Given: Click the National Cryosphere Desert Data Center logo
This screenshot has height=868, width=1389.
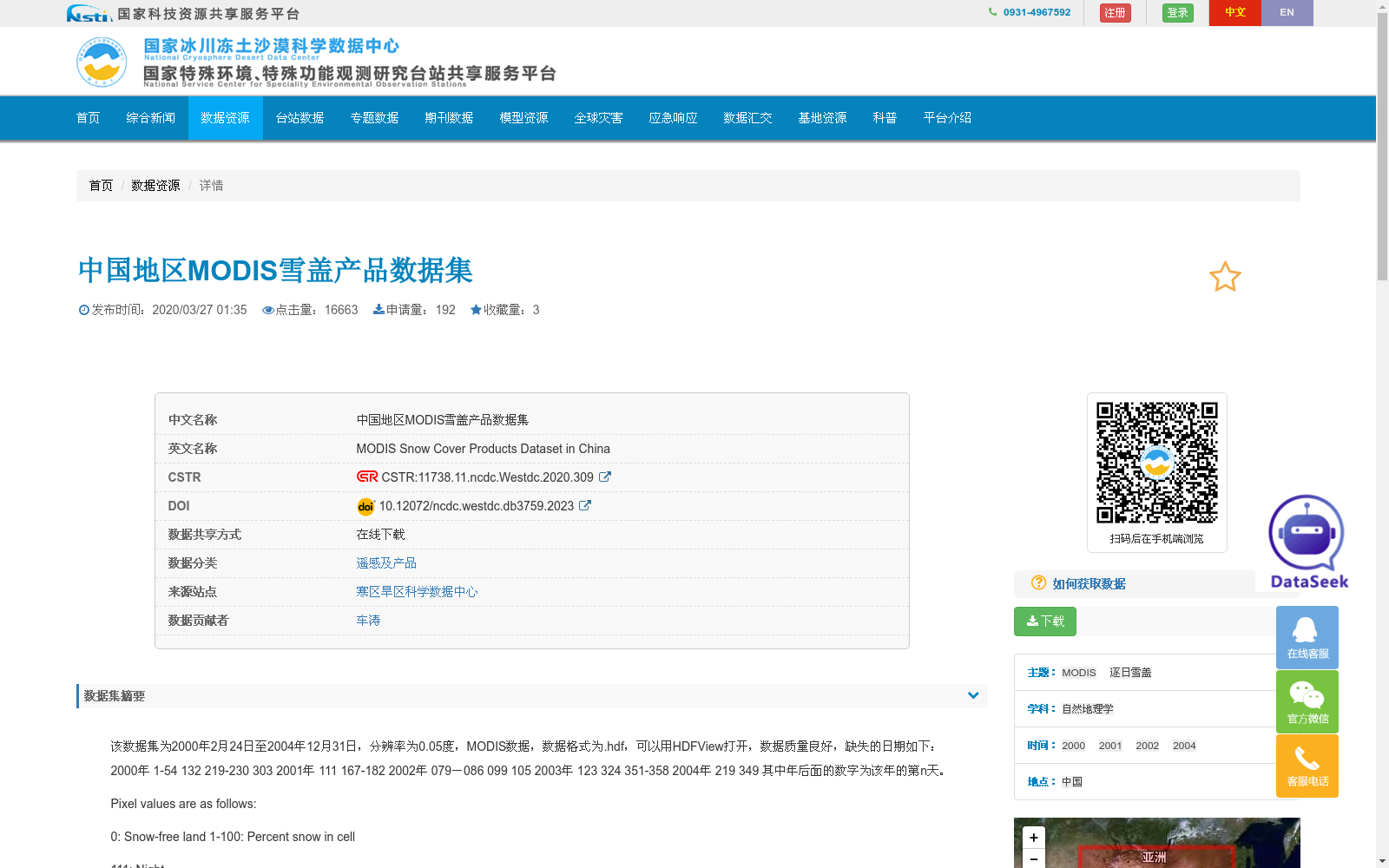Looking at the screenshot, I should coord(101,62).
